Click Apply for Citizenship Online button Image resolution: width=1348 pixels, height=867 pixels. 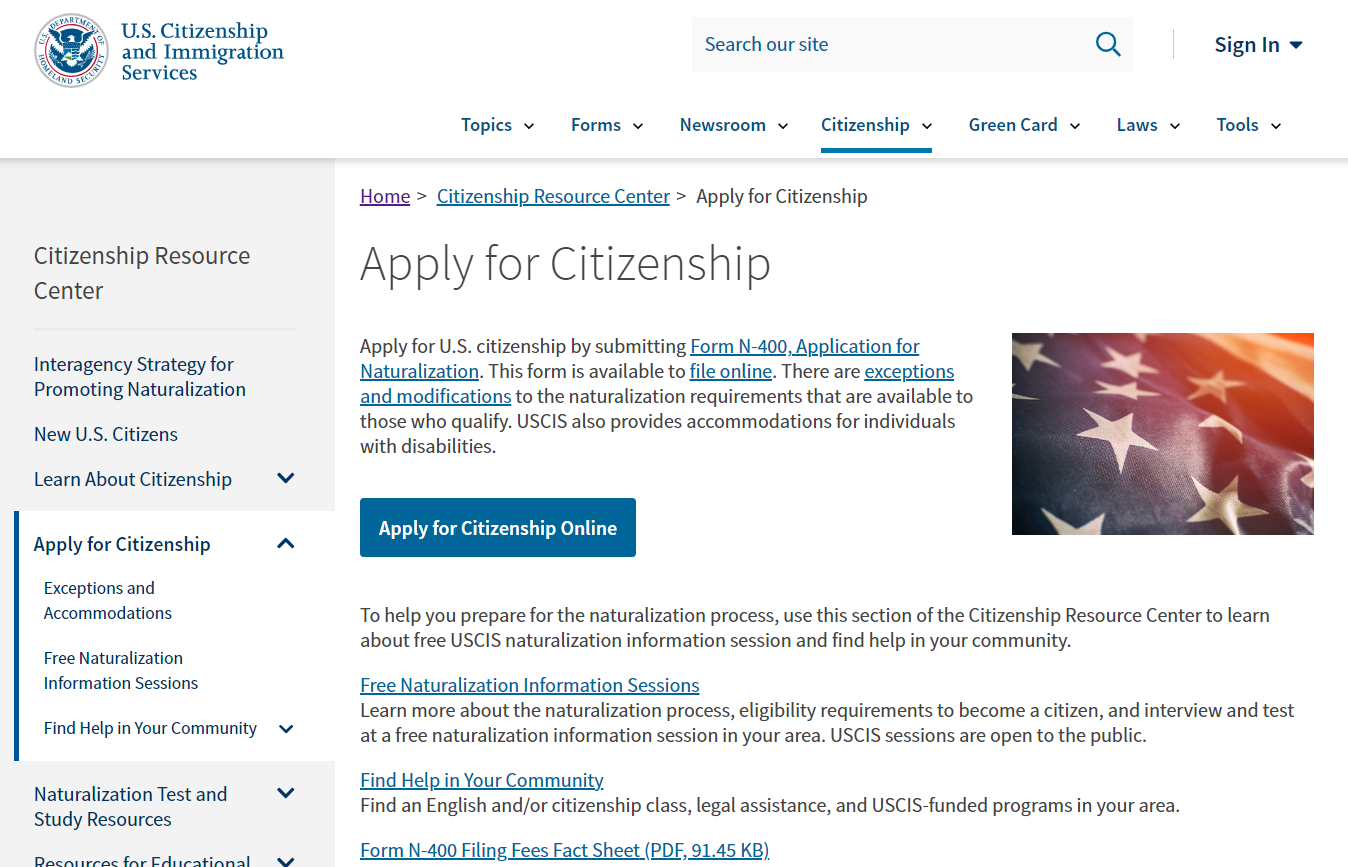(497, 528)
